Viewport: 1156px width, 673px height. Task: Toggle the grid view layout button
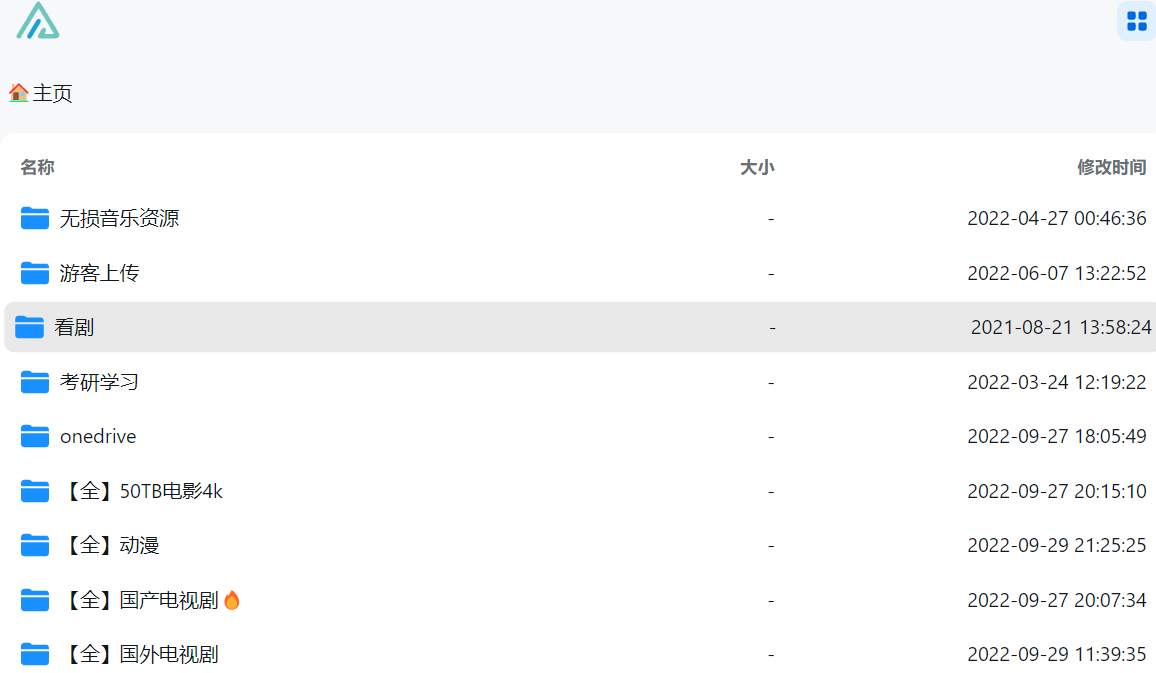tap(1136, 21)
